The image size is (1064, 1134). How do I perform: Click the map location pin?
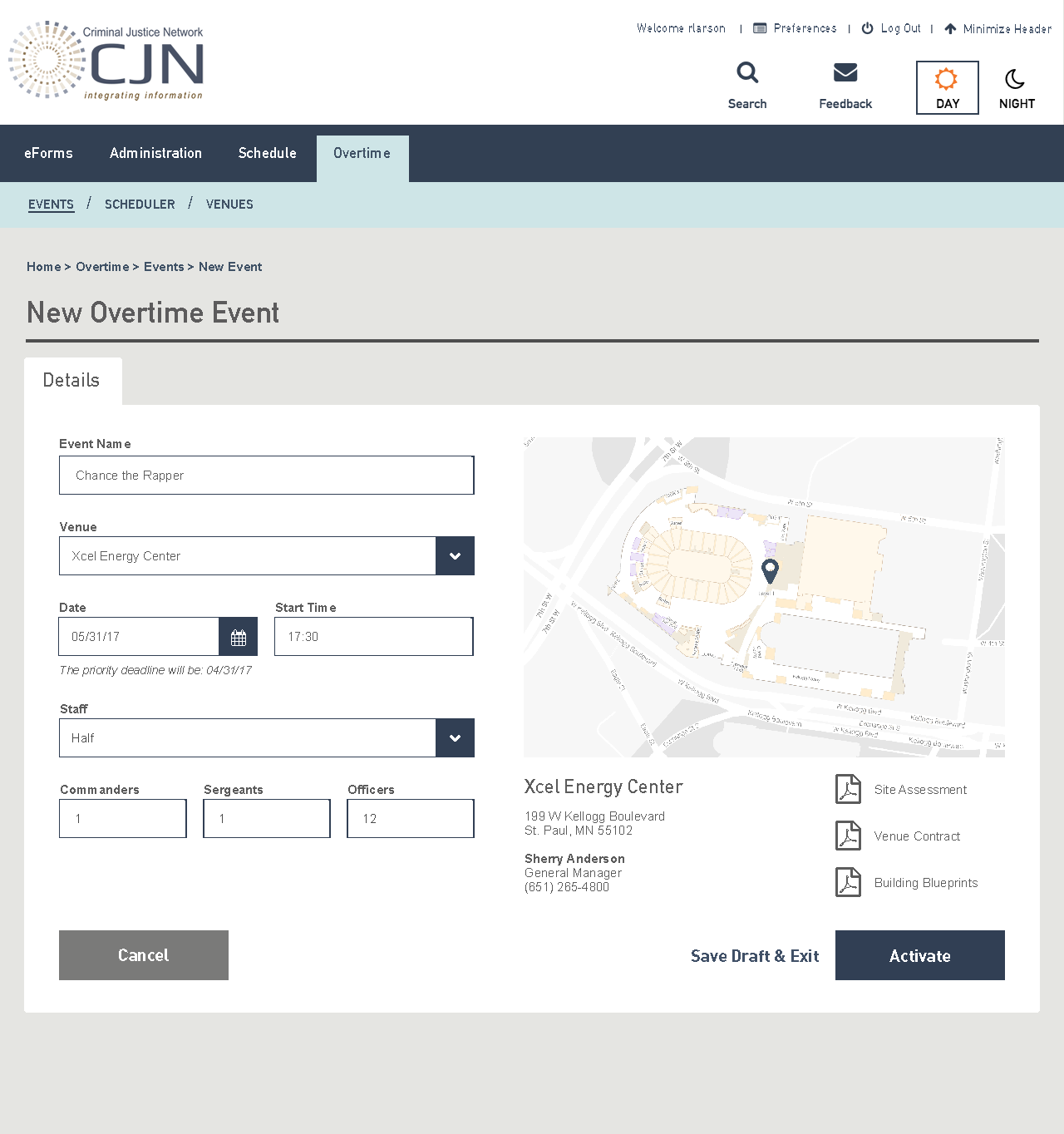[x=770, y=571]
